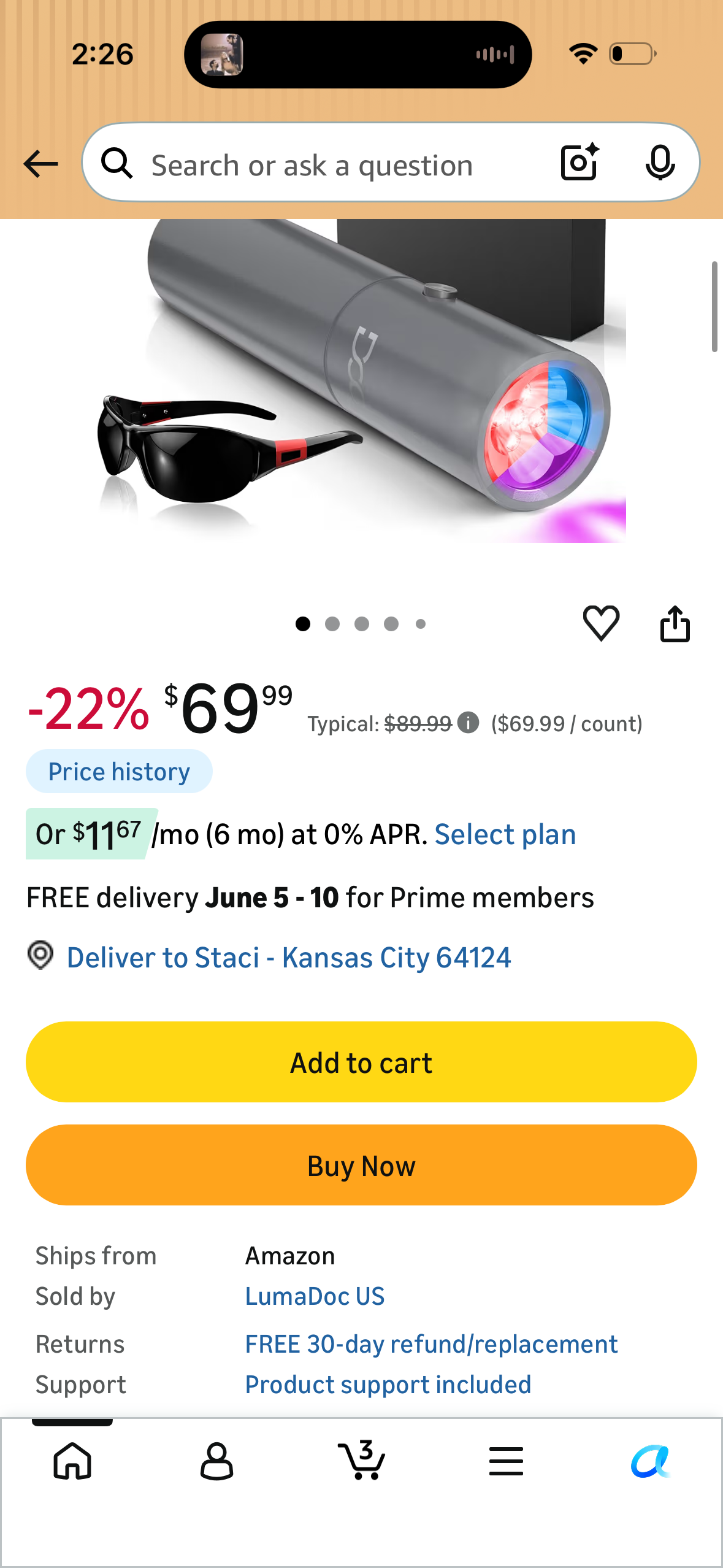This screenshot has width=723, height=1568.
Task: Choose Select plan for monthly payments
Action: click(505, 834)
